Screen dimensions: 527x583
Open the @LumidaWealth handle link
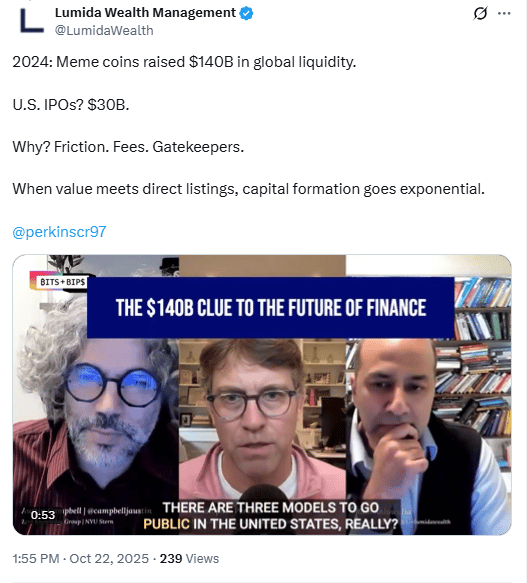pyautogui.click(x=104, y=30)
